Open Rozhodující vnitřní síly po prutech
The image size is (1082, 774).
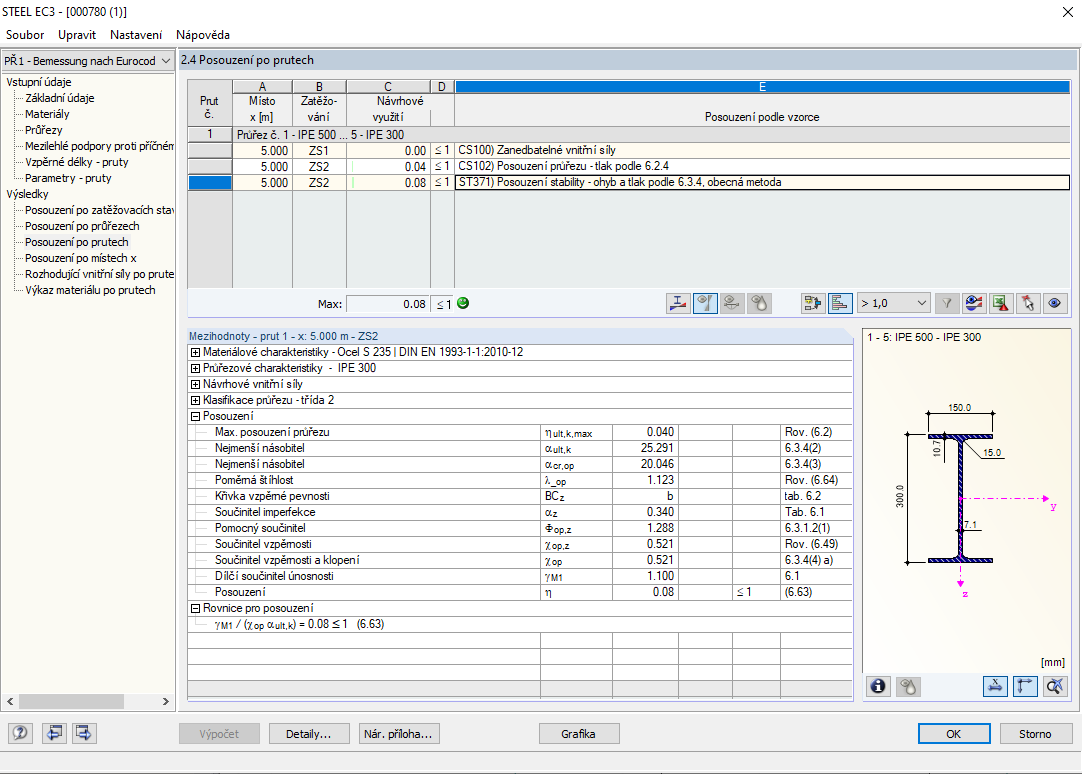click(x=99, y=274)
